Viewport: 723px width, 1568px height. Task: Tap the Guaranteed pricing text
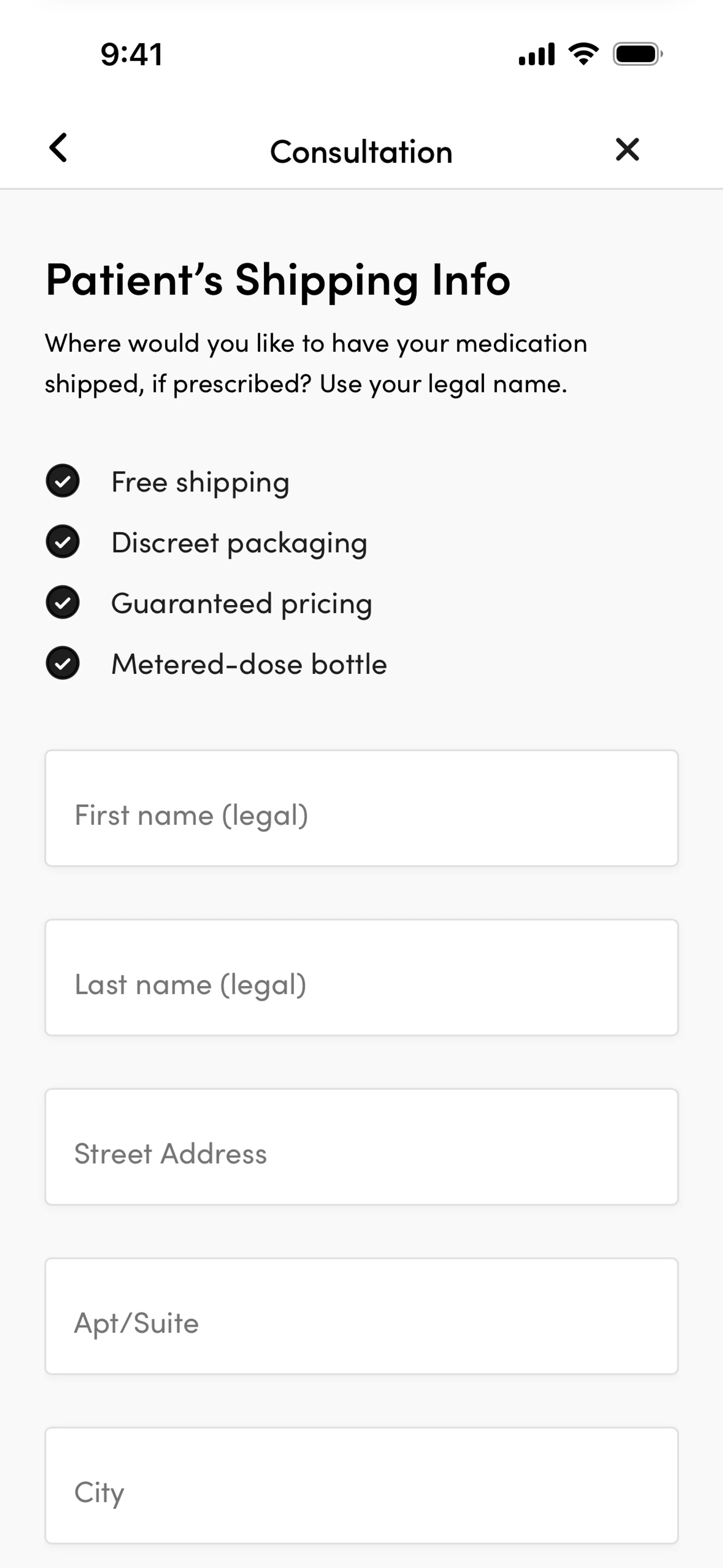242,604
